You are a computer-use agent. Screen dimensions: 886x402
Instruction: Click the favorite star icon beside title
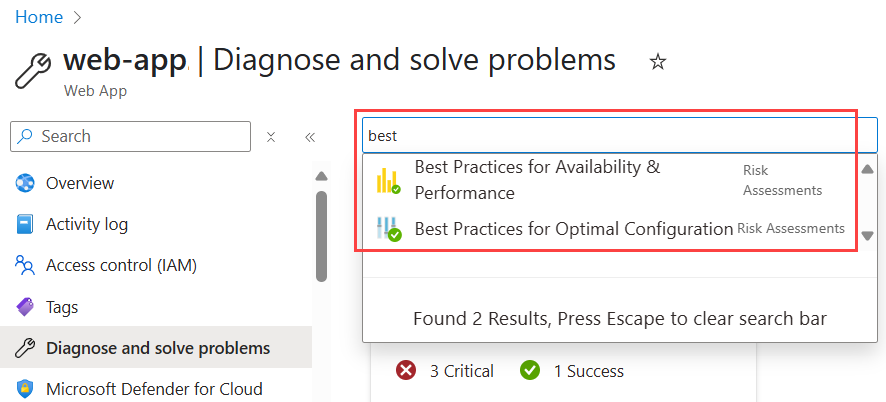657,62
